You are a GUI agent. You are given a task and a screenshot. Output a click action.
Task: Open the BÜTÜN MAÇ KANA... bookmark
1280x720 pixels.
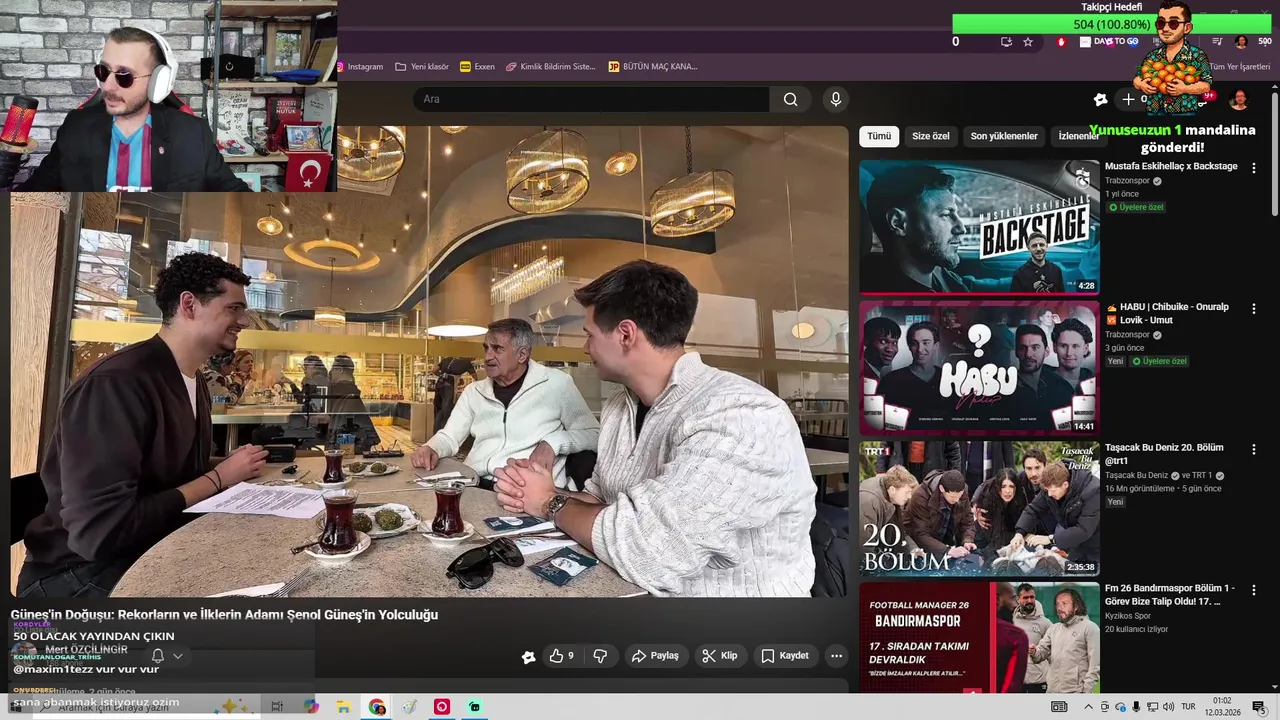653,67
